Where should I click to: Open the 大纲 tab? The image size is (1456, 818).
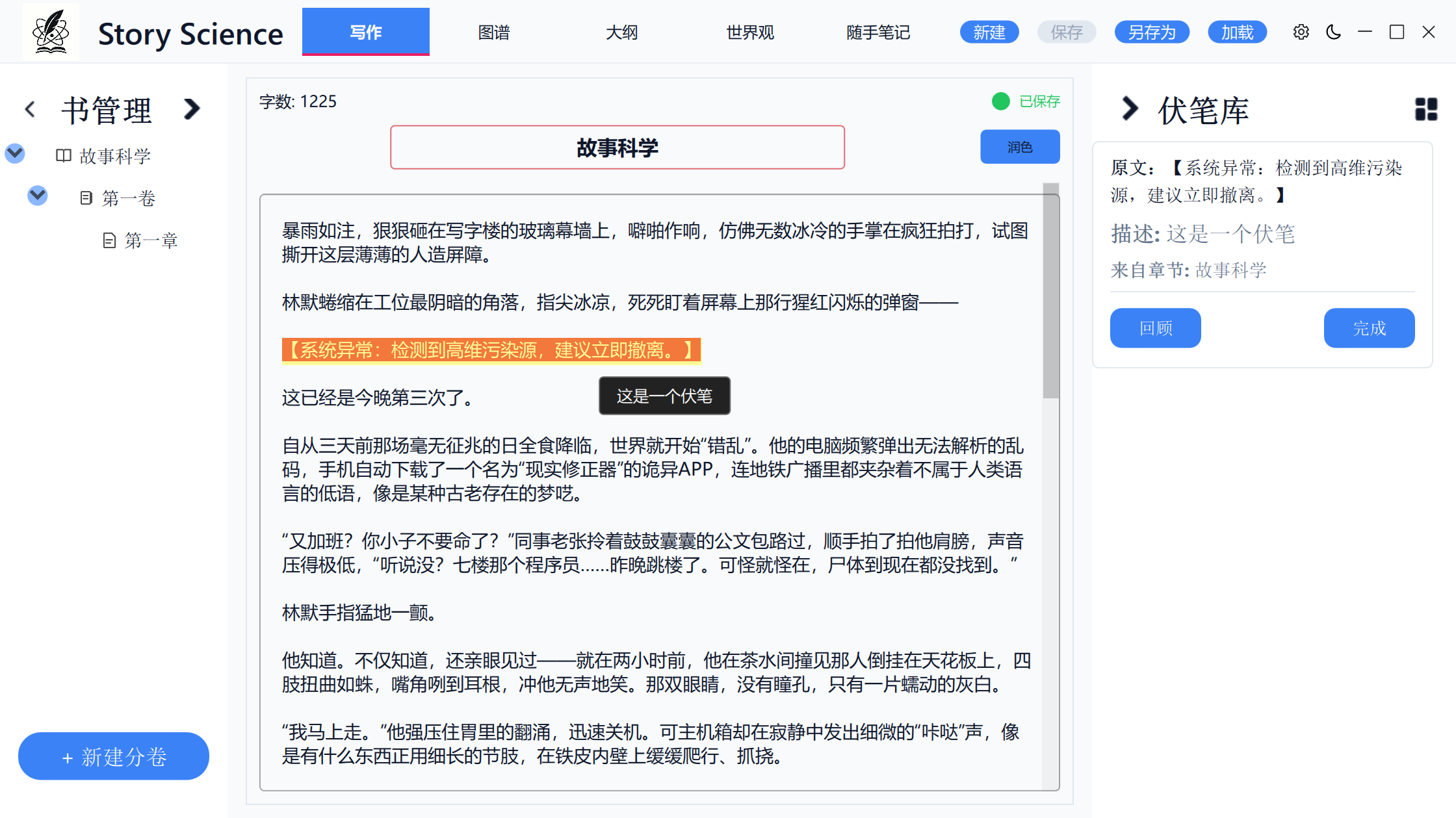point(621,32)
